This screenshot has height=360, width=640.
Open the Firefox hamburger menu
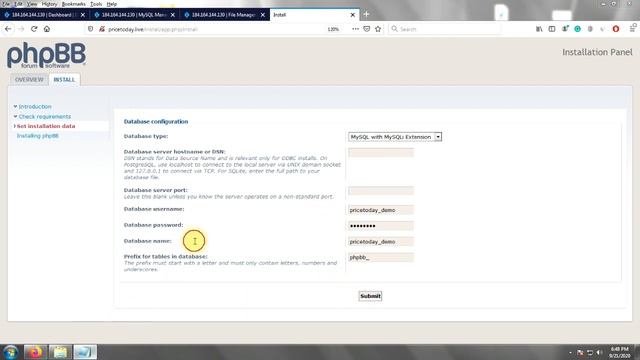(x=633, y=29)
